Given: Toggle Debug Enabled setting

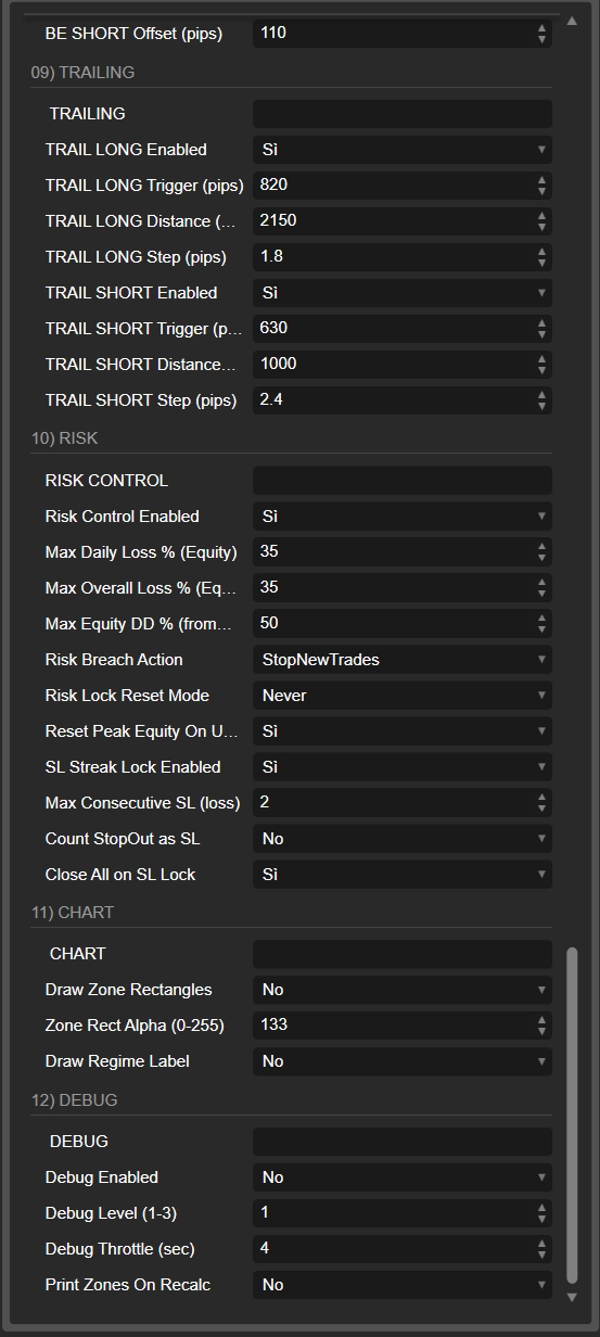Looking at the screenshot, I should [x=402, y=1178].
